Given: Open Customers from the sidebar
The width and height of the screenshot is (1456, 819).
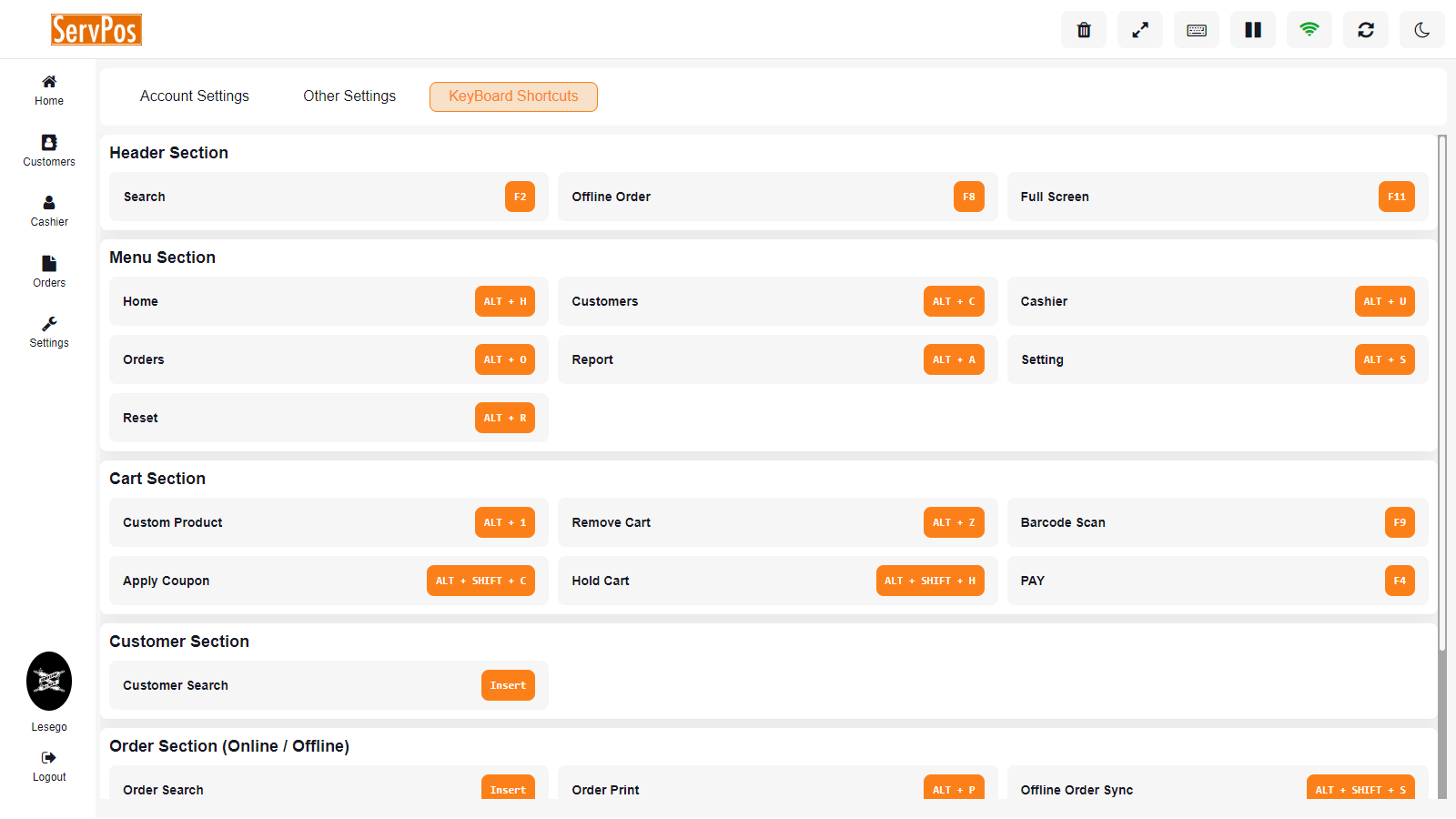Looking at the screenshot, I should 49,151.
